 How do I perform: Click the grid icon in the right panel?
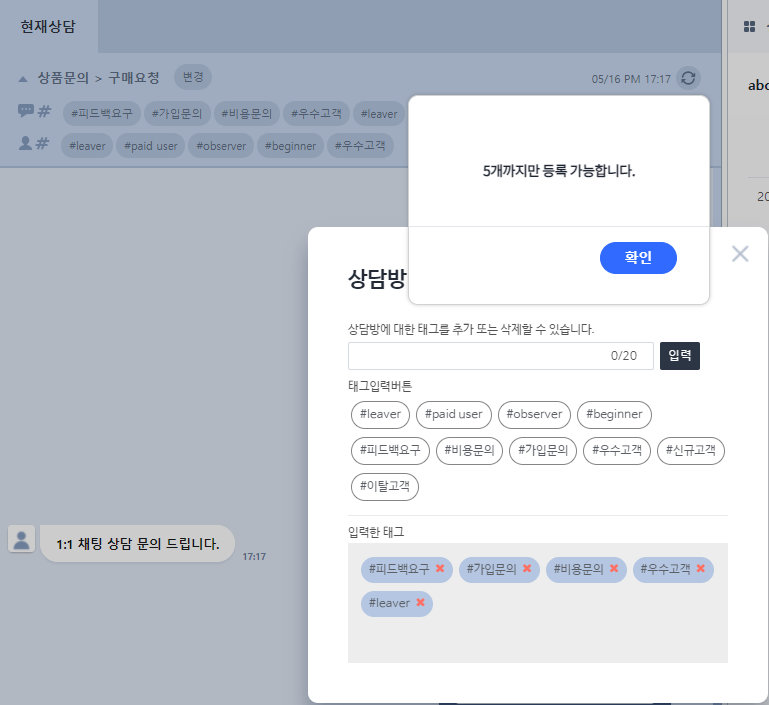(x=749, y=27)
